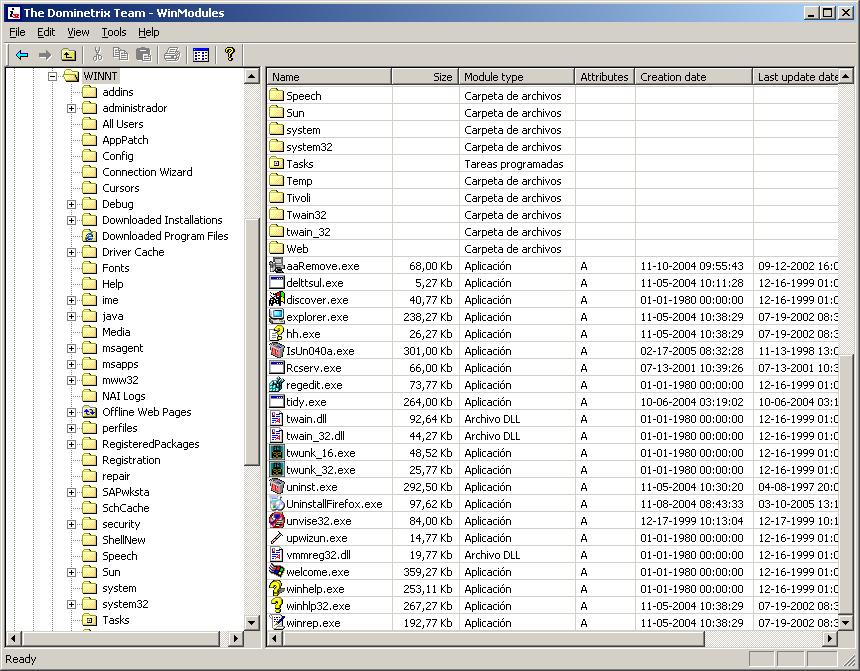Screen dimensions: 860x671
Task: Expand the java folder node
Action: point(71,316)
